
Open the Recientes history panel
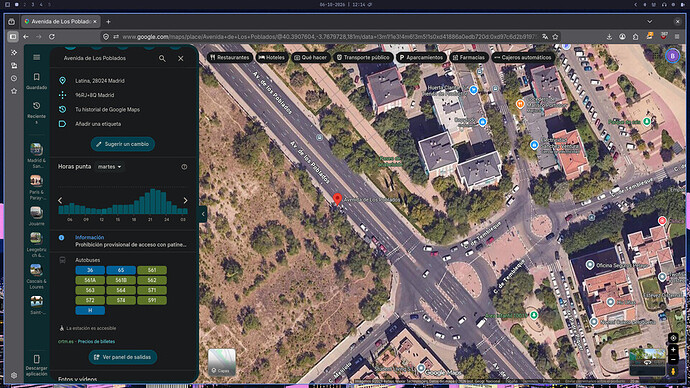[37, 112]
